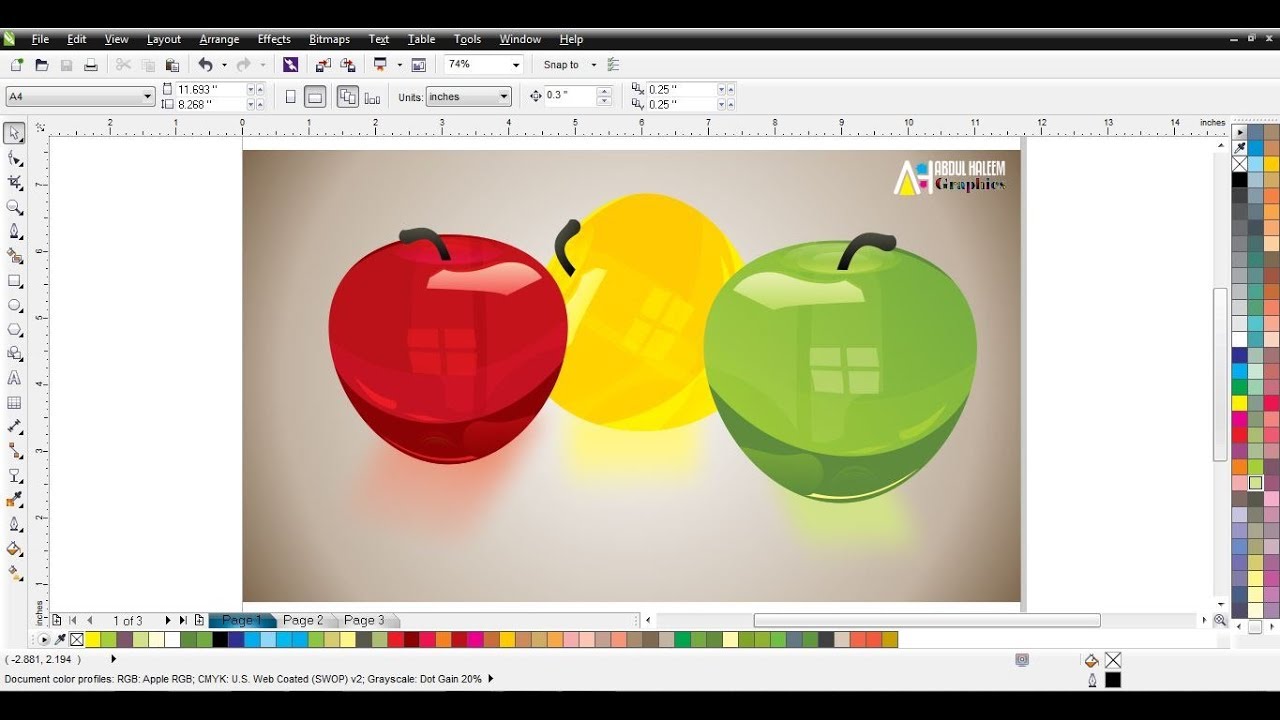Select the Fill bucket tool
The height and width of the screenshot is (720, 1280).
[x=14, y=549]
